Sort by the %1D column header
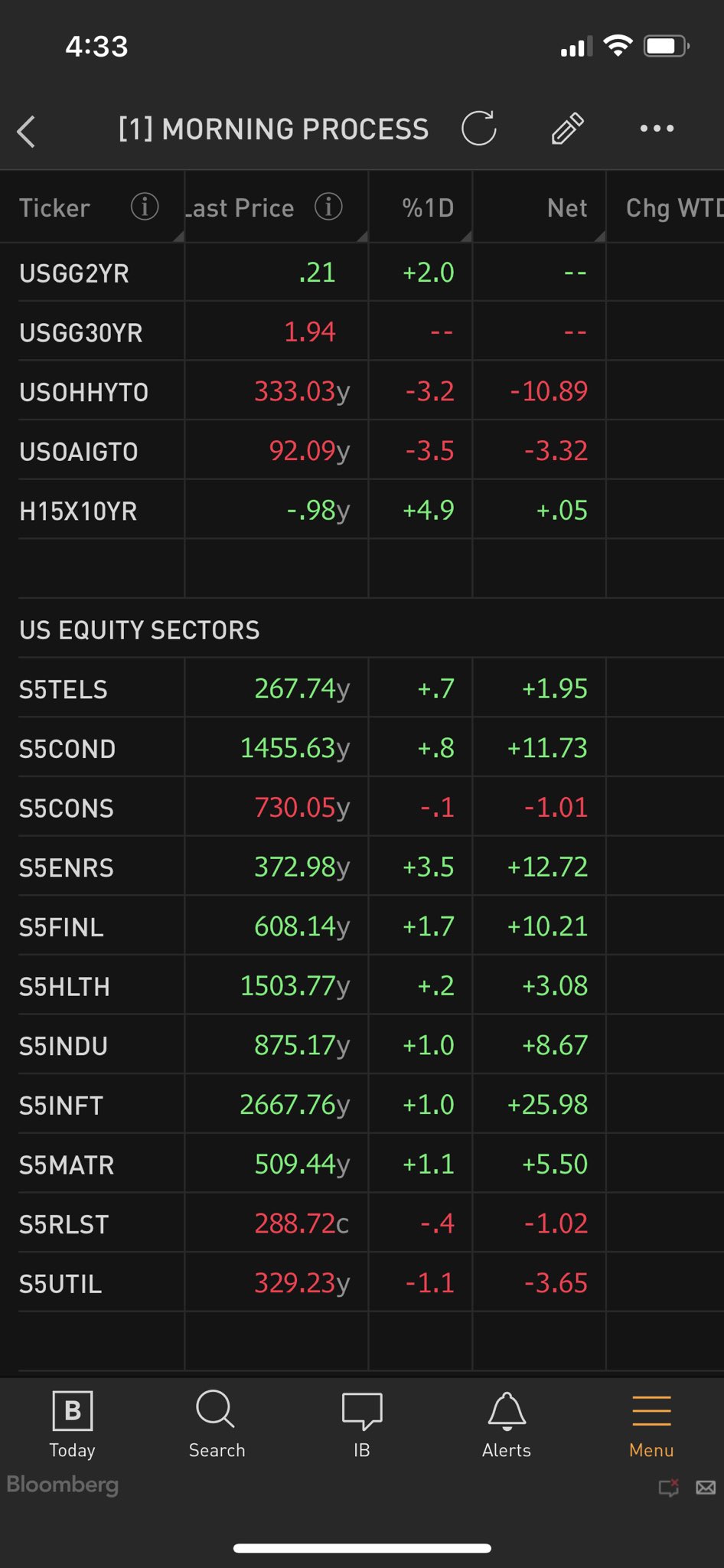 (x=428, y=208)
